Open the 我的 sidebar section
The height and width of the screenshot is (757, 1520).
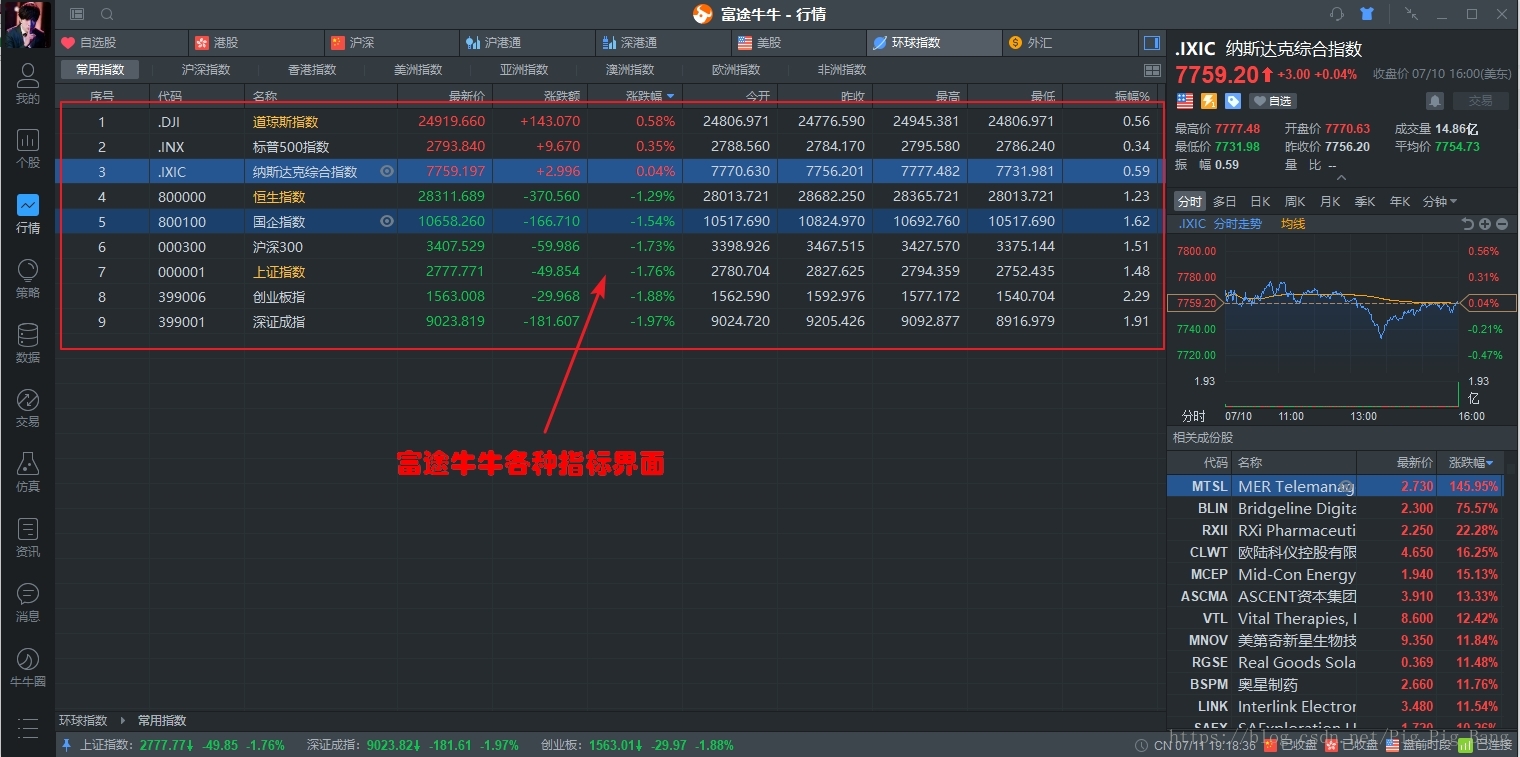click(27, 83)
